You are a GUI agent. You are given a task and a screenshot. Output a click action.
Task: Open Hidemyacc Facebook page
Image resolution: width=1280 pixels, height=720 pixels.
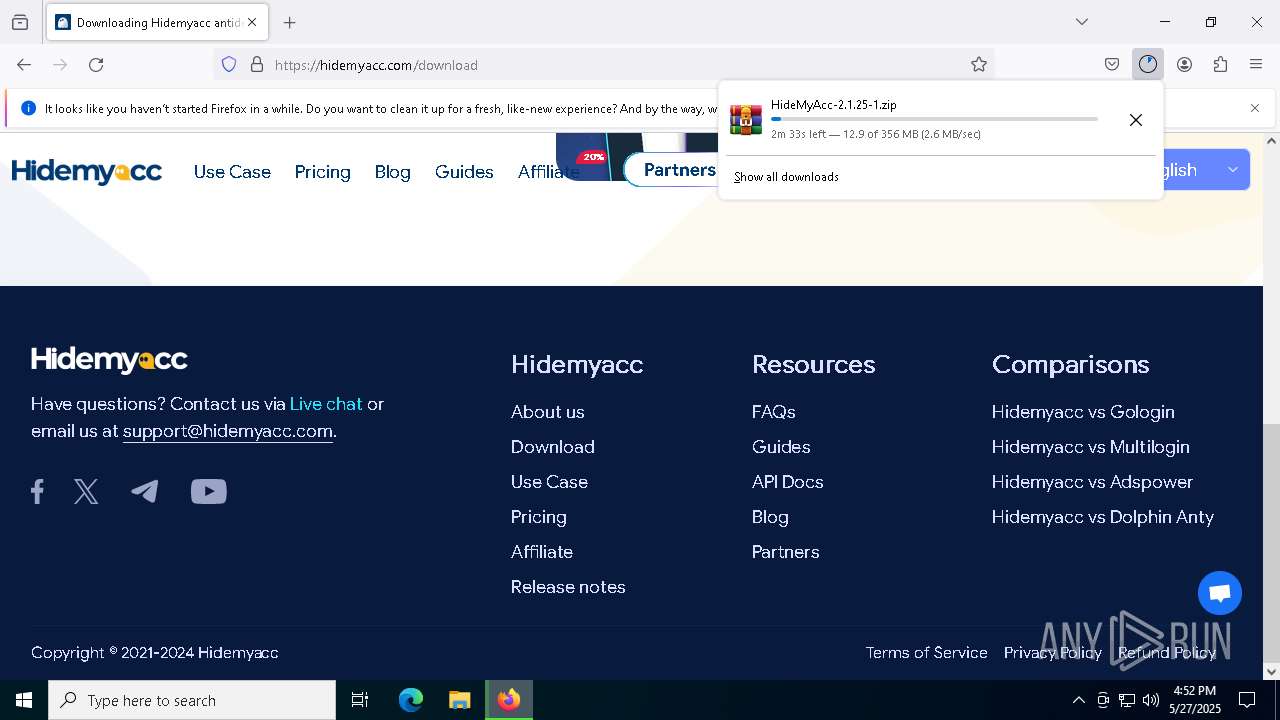[37, 491]
